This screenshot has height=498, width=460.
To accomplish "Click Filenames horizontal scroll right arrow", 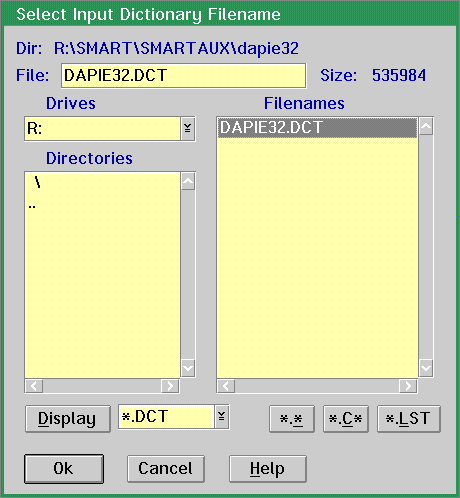I will [408, 386].
